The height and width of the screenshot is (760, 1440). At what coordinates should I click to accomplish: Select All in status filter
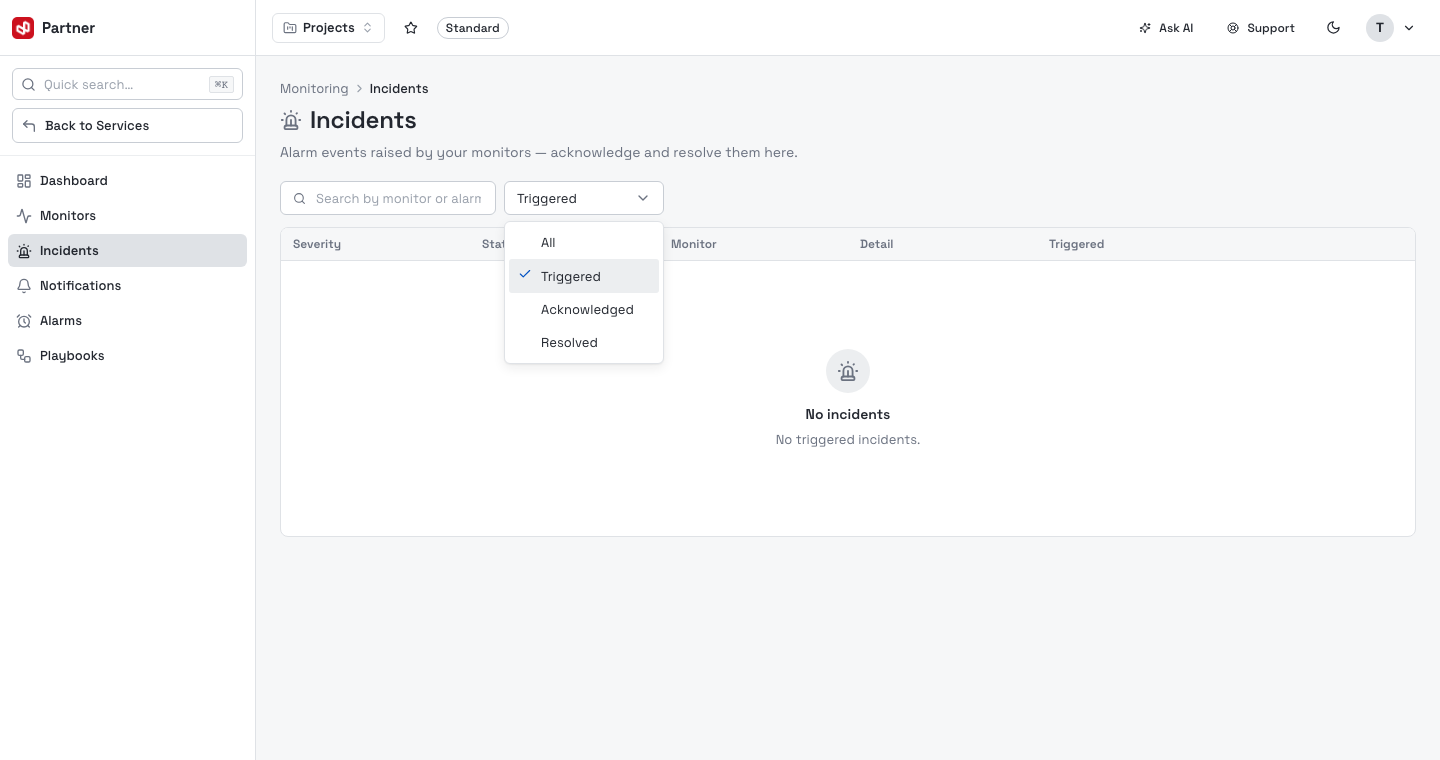click(584, 243)
